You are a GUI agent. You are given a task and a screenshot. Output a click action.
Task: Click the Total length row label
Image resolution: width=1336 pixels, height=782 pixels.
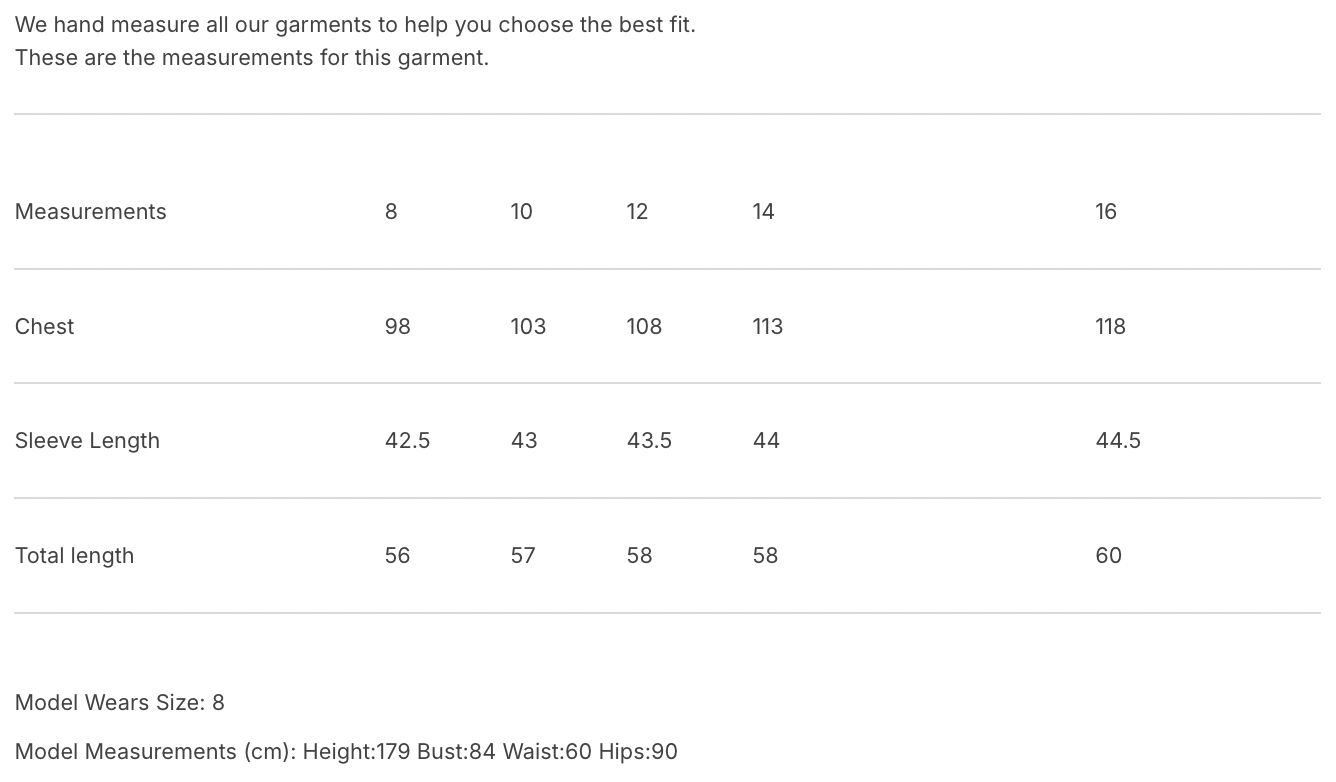(75, 556)
